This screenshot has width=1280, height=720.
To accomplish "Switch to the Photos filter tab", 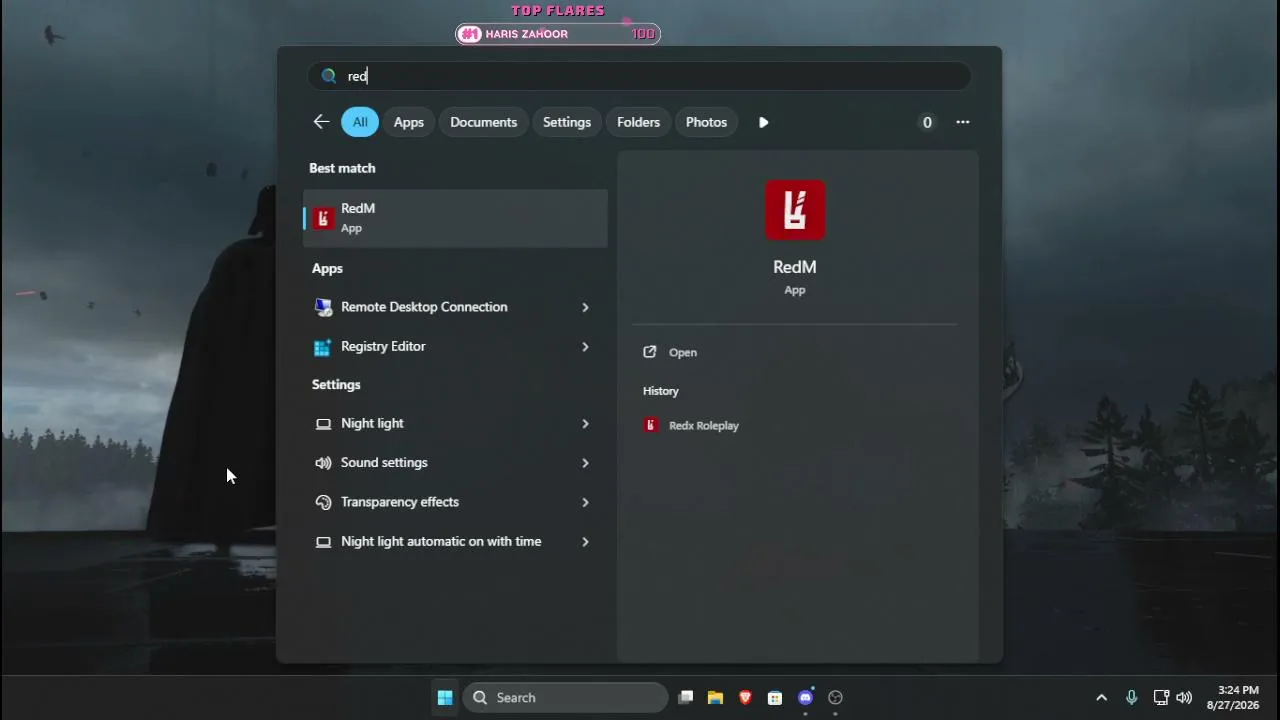I will pos(707,122).
